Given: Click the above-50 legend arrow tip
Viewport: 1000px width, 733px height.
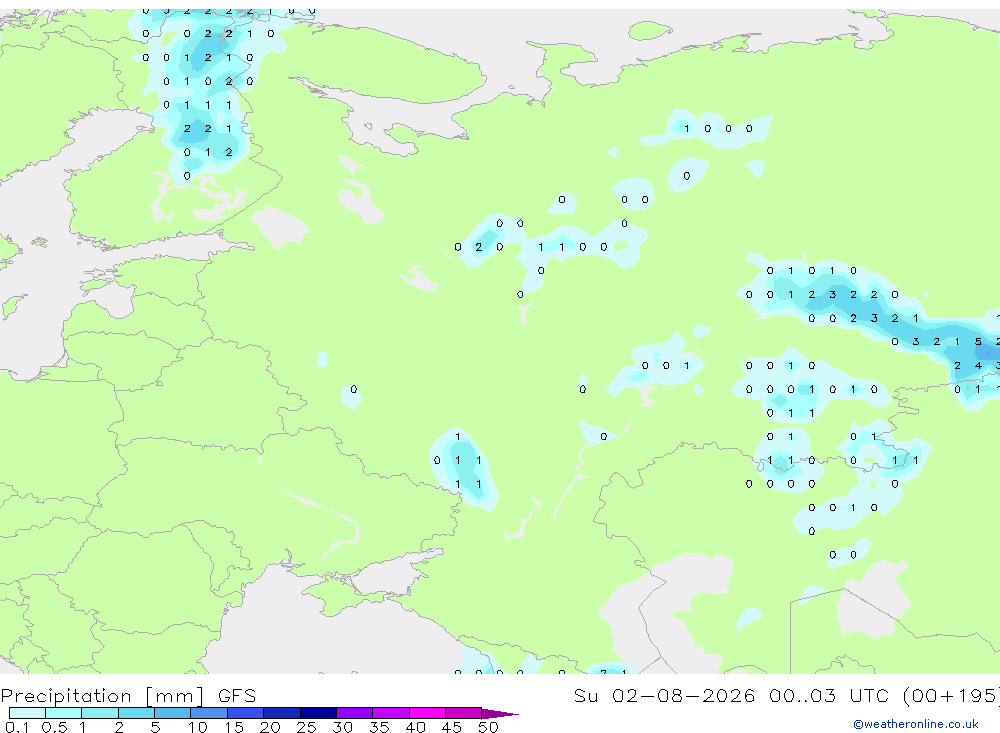Looking at the screenshot, I should 500,713.
